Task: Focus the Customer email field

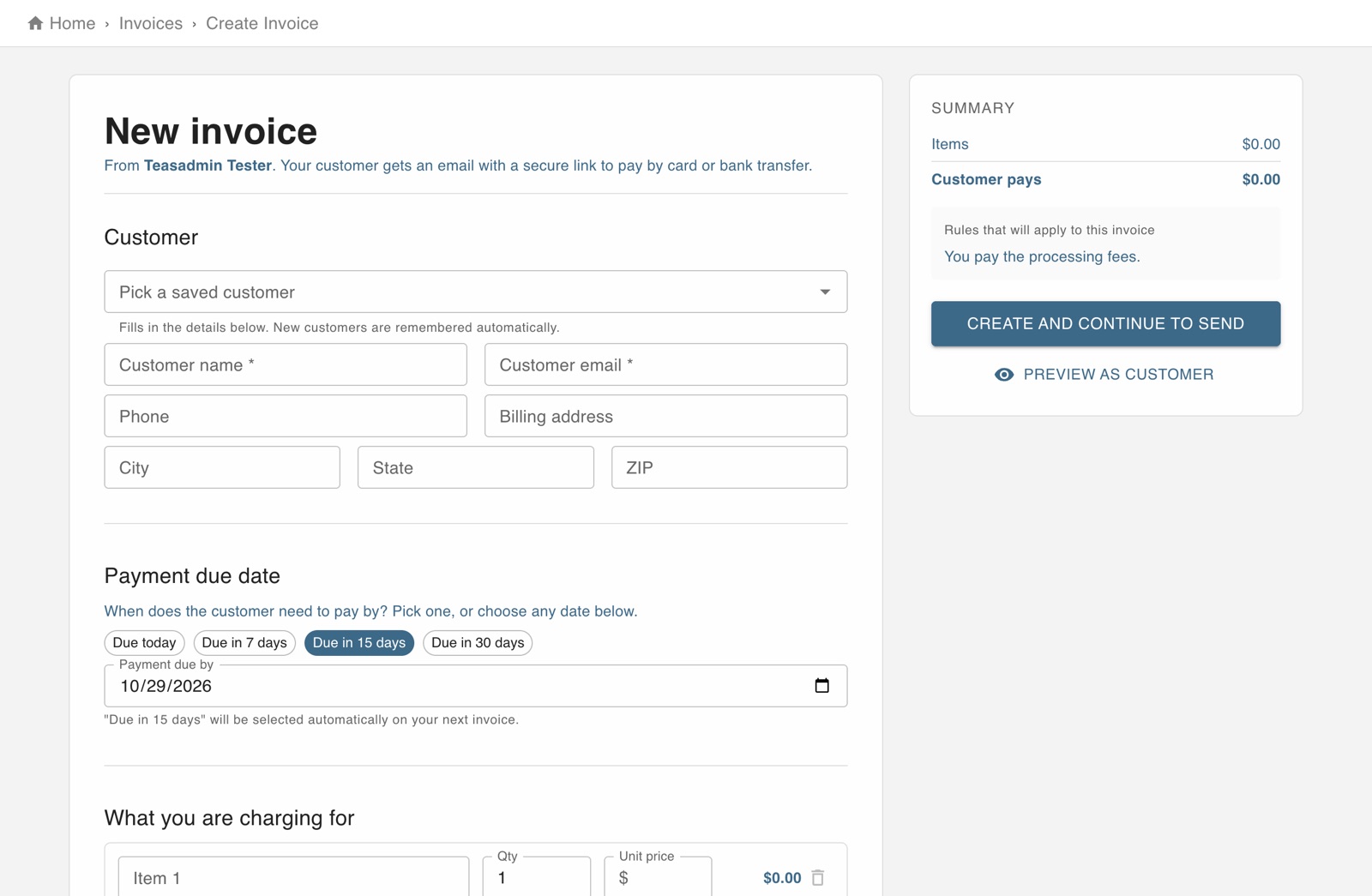Action: 665,365
